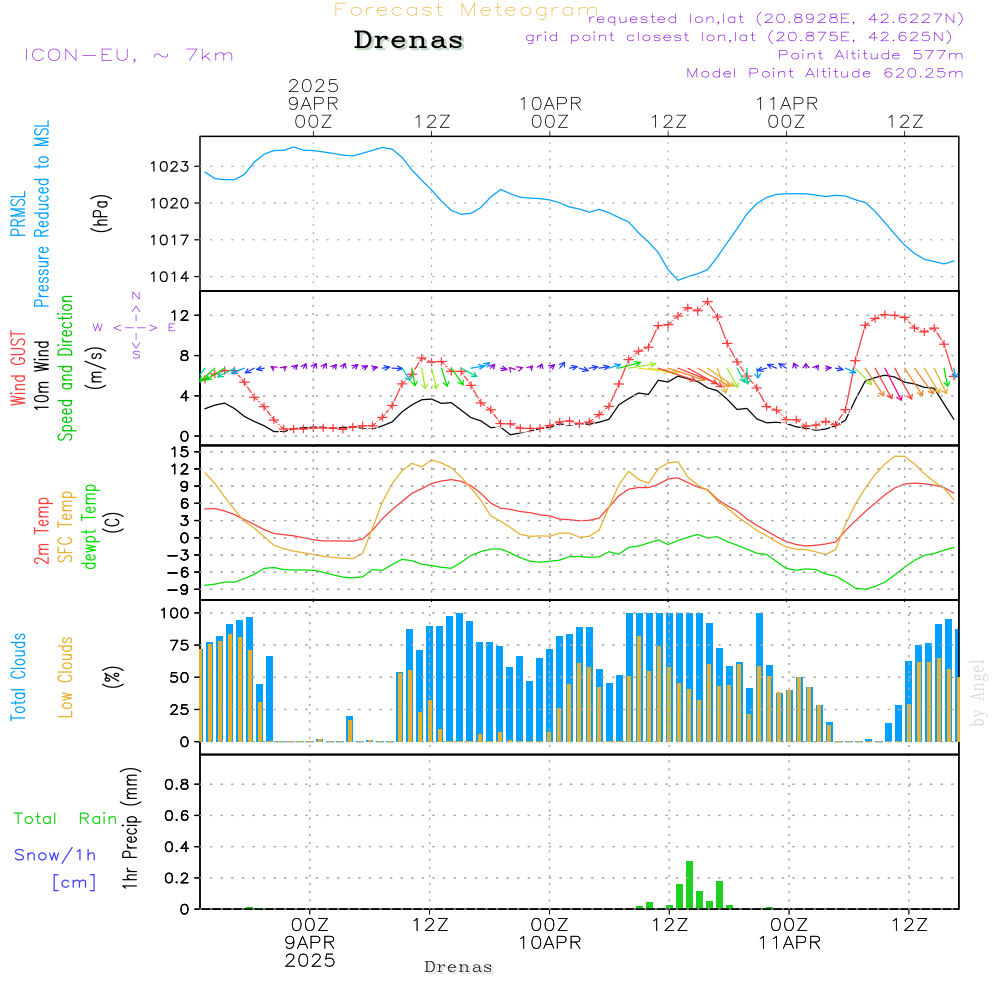Click the '10m Wind' black label
1000x1000 pixels.
click(41, 375)
